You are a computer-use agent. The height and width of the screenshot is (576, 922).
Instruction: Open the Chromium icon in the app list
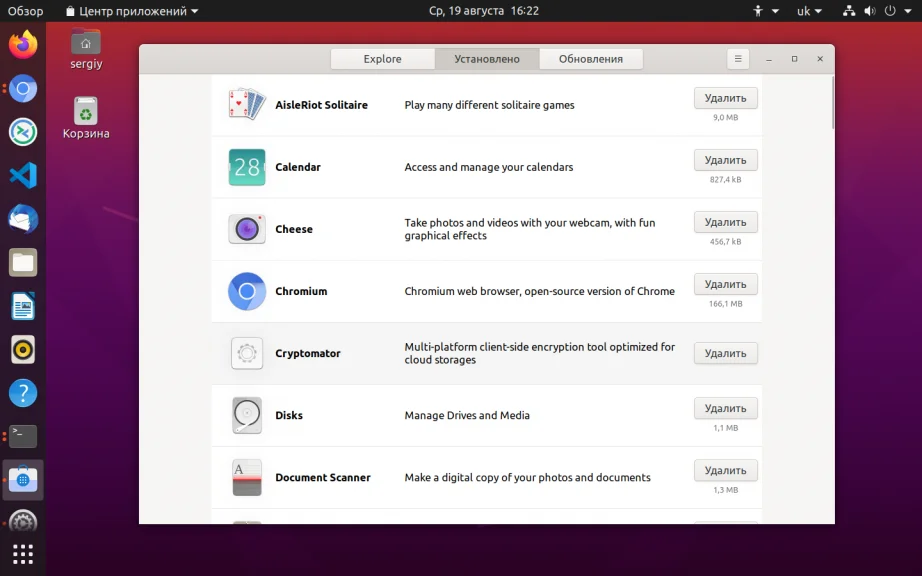click(x=247, y=291)
